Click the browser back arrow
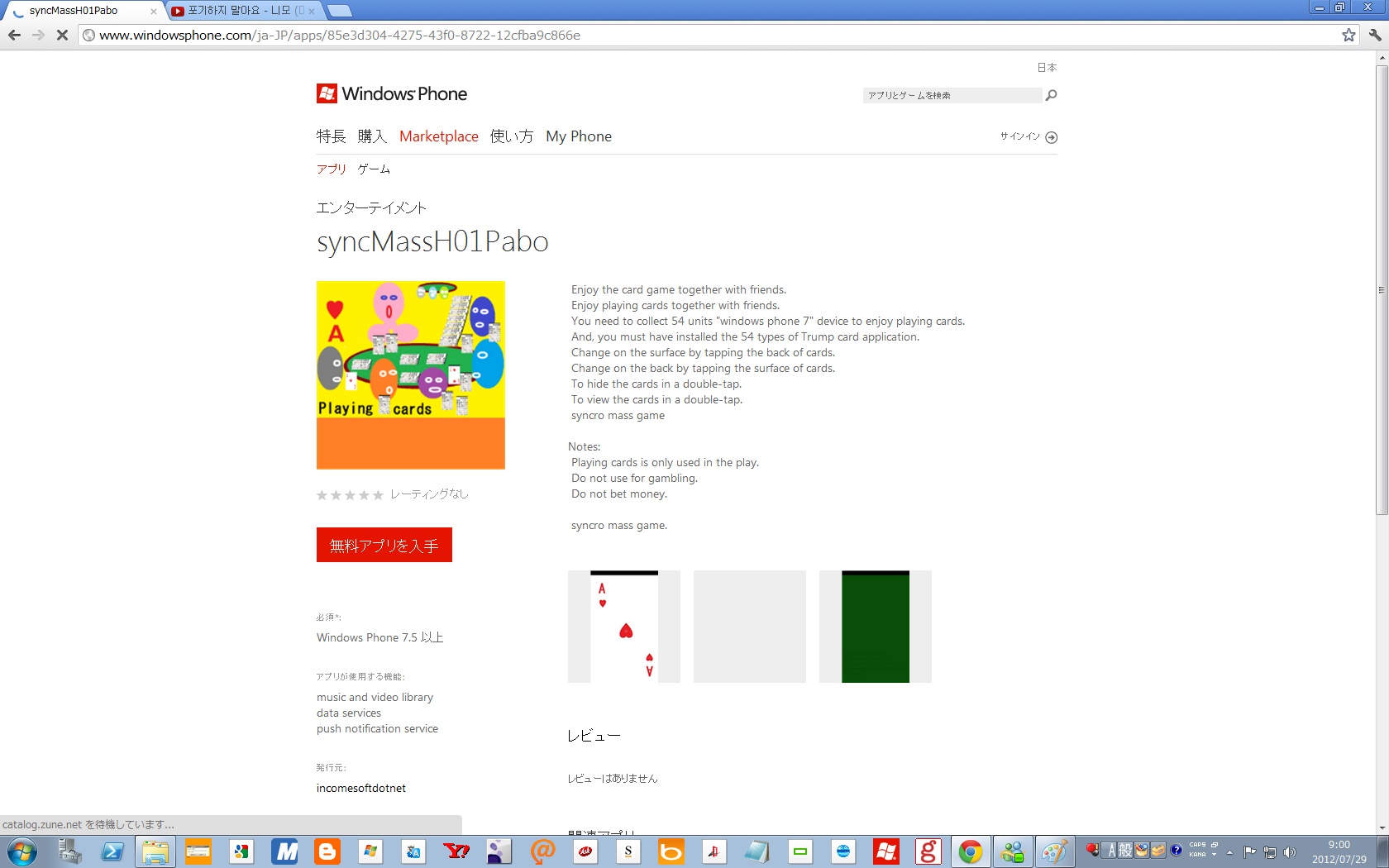The image size is (1389, 868). point(14,35)
